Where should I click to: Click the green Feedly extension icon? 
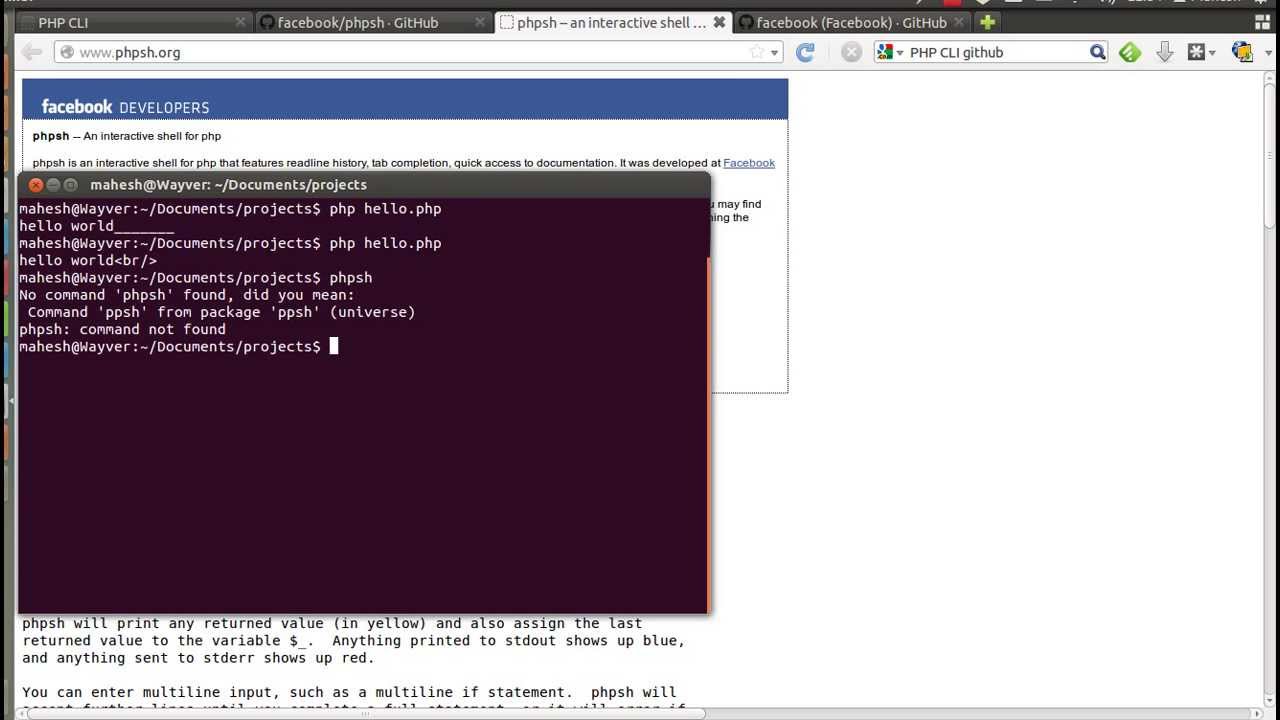click(1130, 52)
